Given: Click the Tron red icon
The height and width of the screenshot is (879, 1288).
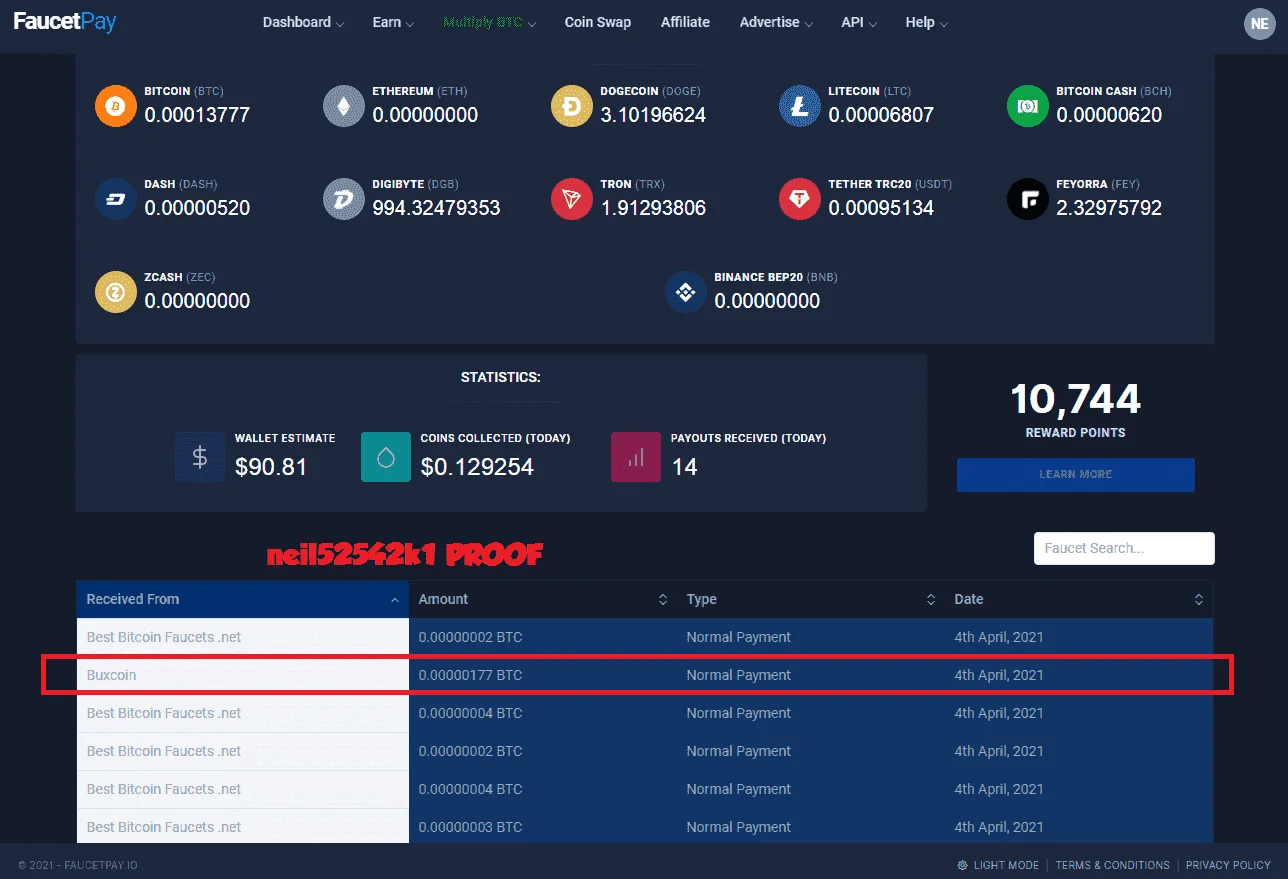Looking at the screenshot, I should click(571, 199).
